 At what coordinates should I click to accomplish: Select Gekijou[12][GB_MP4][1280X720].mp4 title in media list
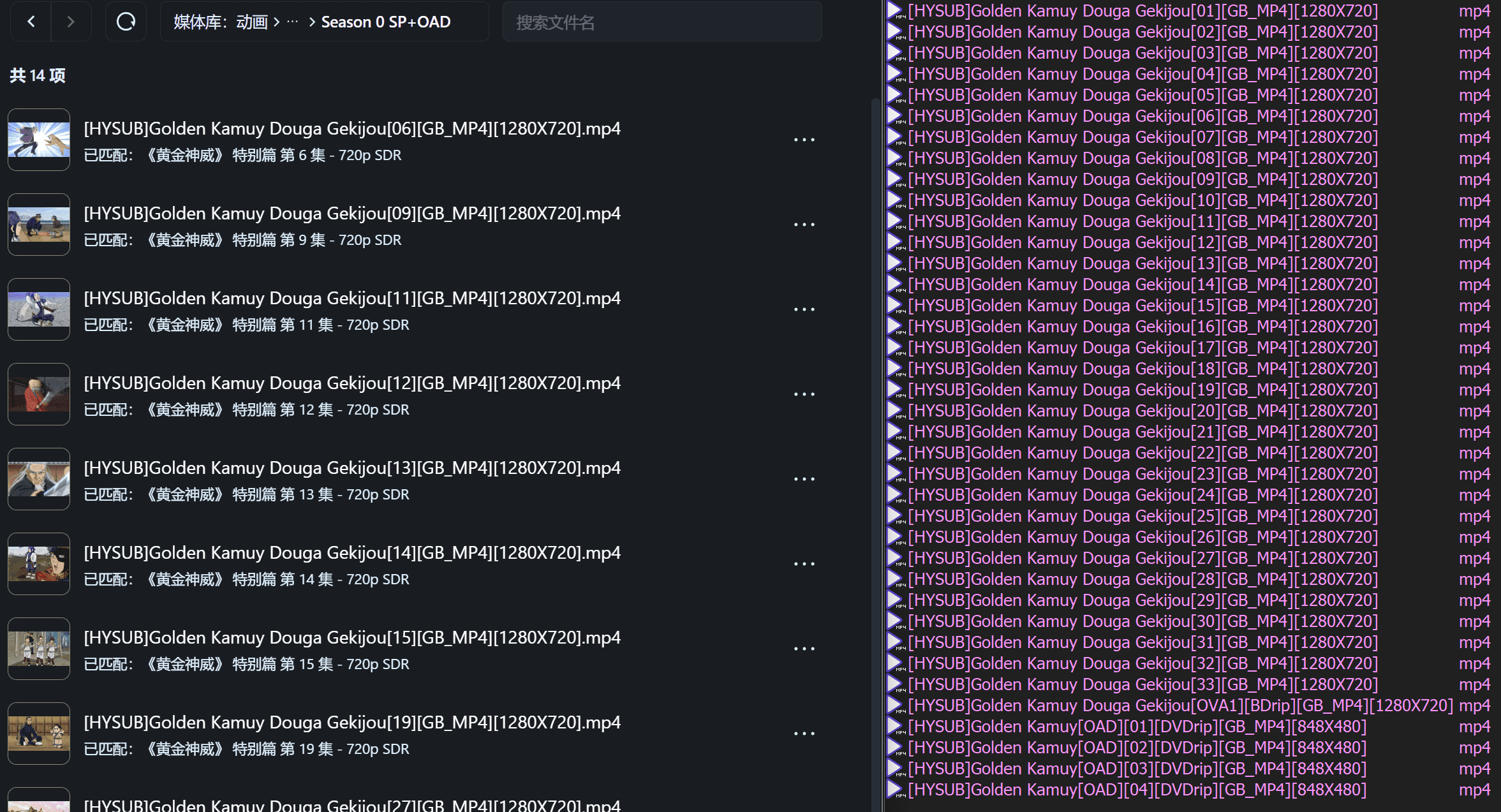click(352, 383)
